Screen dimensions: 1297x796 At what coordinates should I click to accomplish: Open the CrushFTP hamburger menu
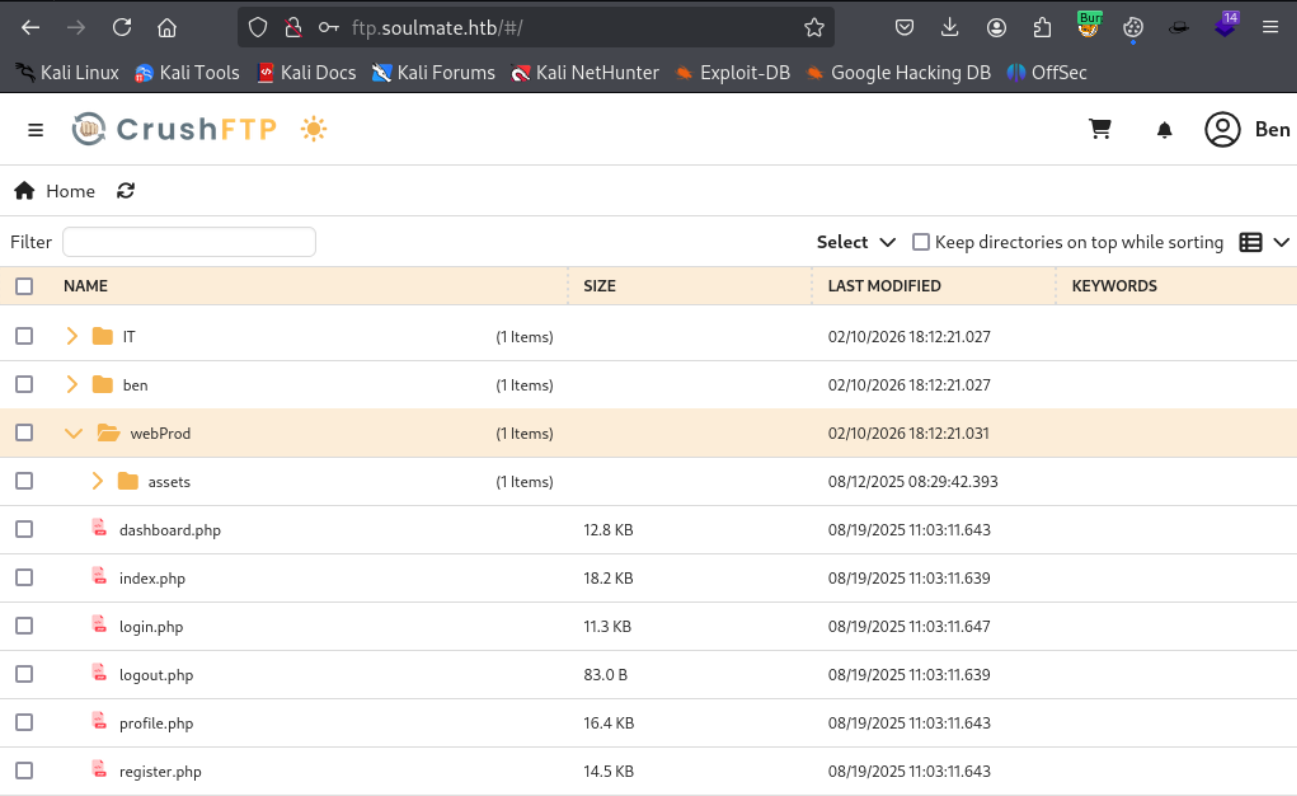click(36, 129)
